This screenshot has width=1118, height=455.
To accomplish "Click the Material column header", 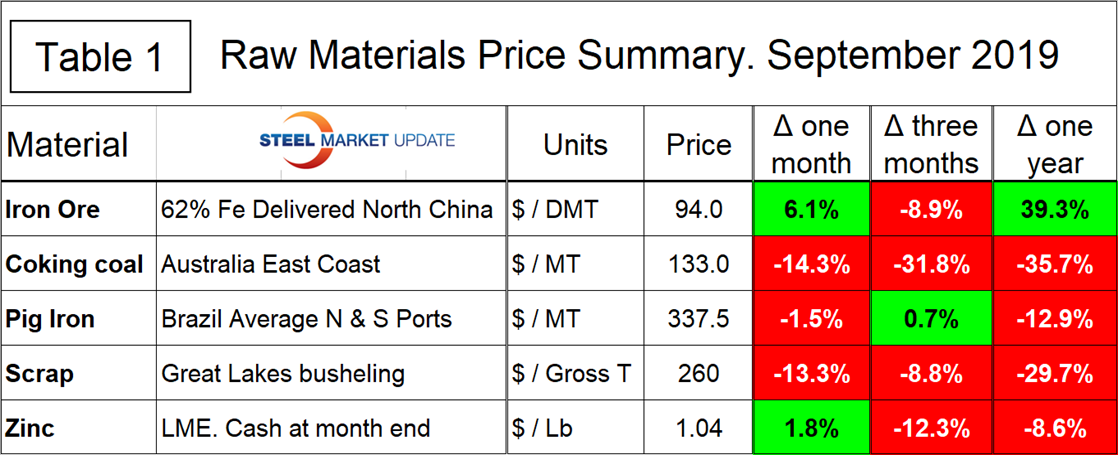I will (68, 144).
